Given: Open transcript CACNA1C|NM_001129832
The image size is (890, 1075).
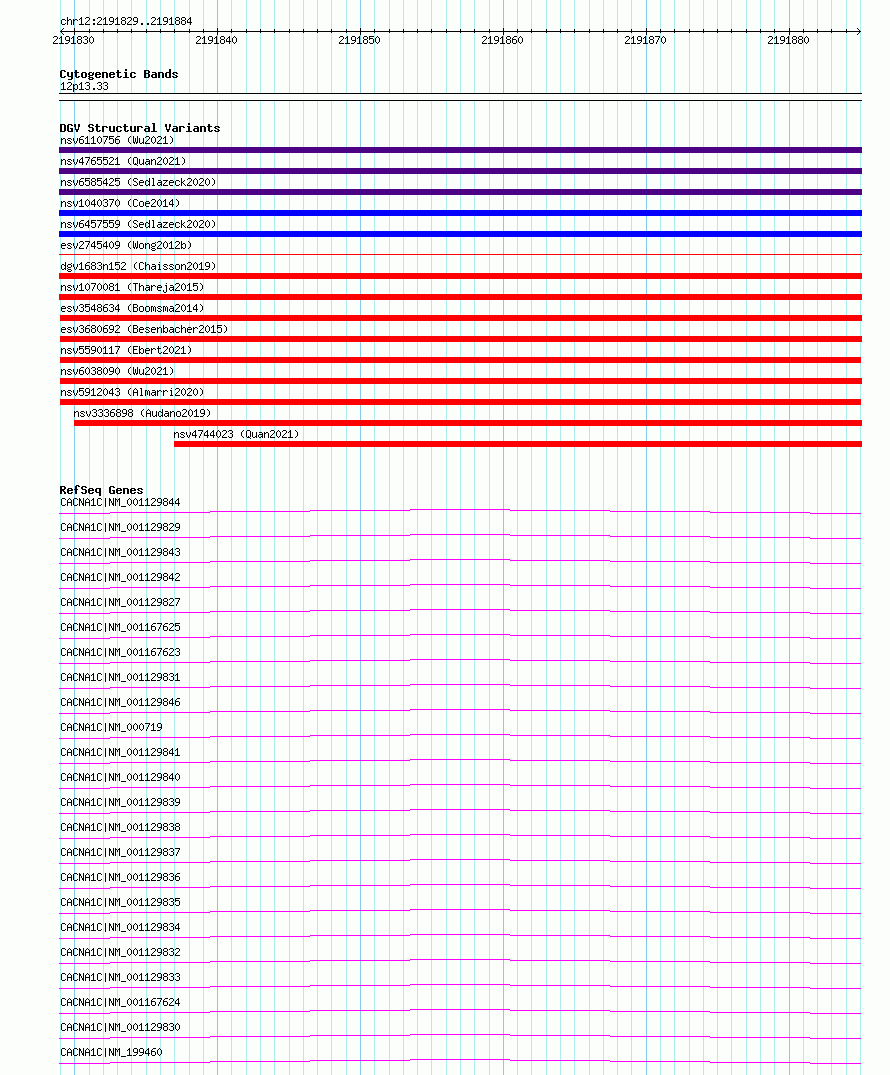Looking at the screenshot, I should pos(121,953).
